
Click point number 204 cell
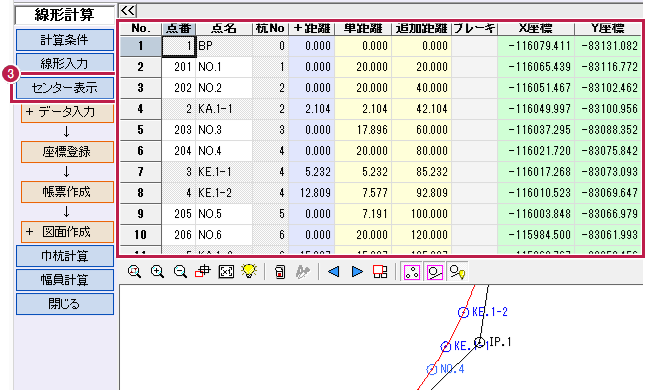point(179,151)
